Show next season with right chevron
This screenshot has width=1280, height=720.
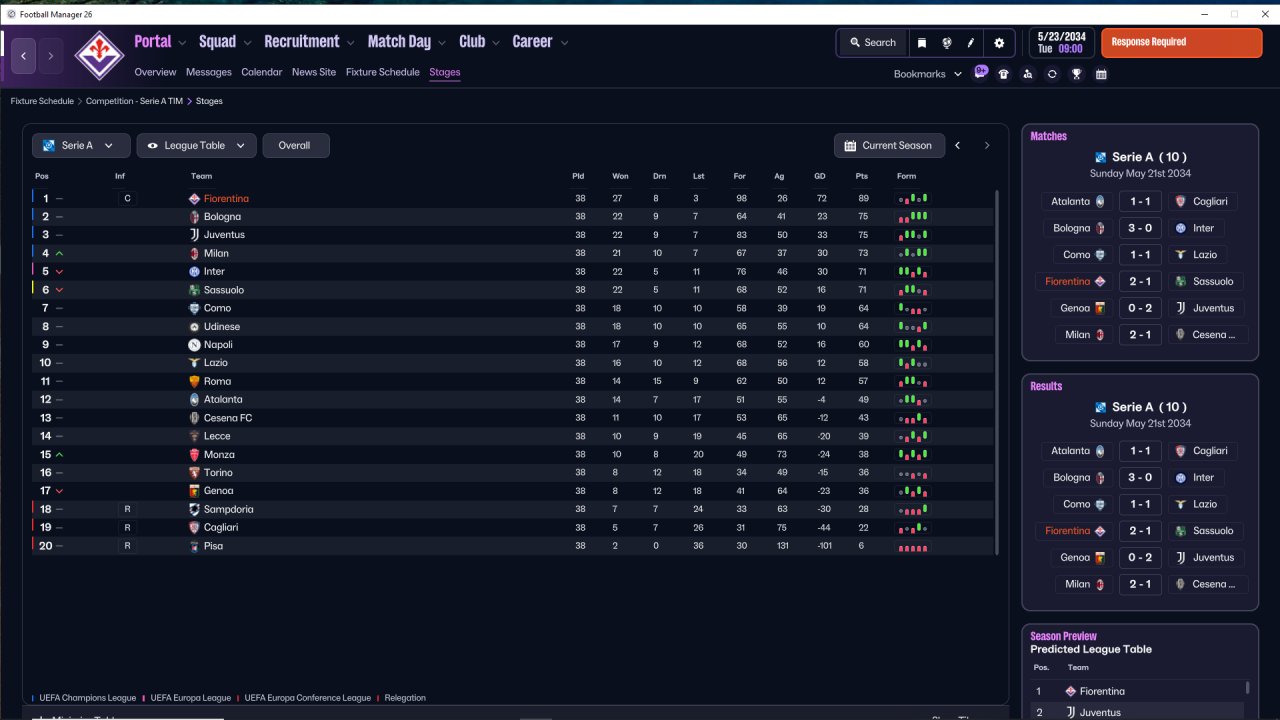coord(987,146)
